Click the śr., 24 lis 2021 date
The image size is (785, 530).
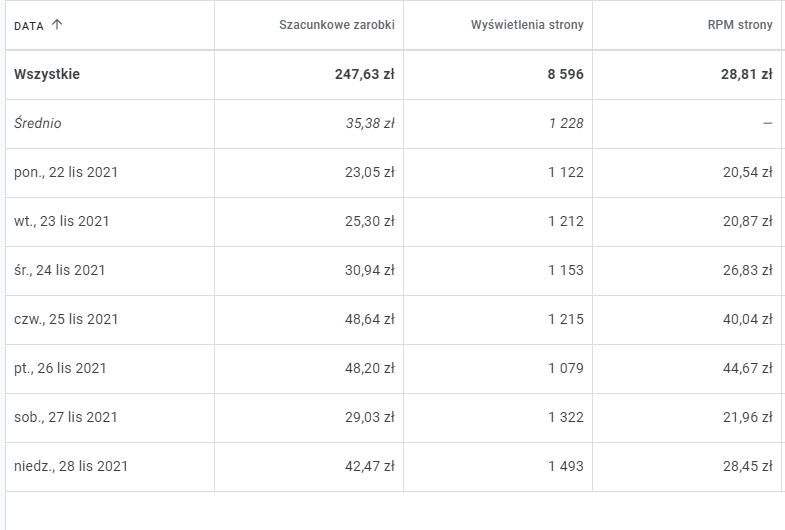60,270
